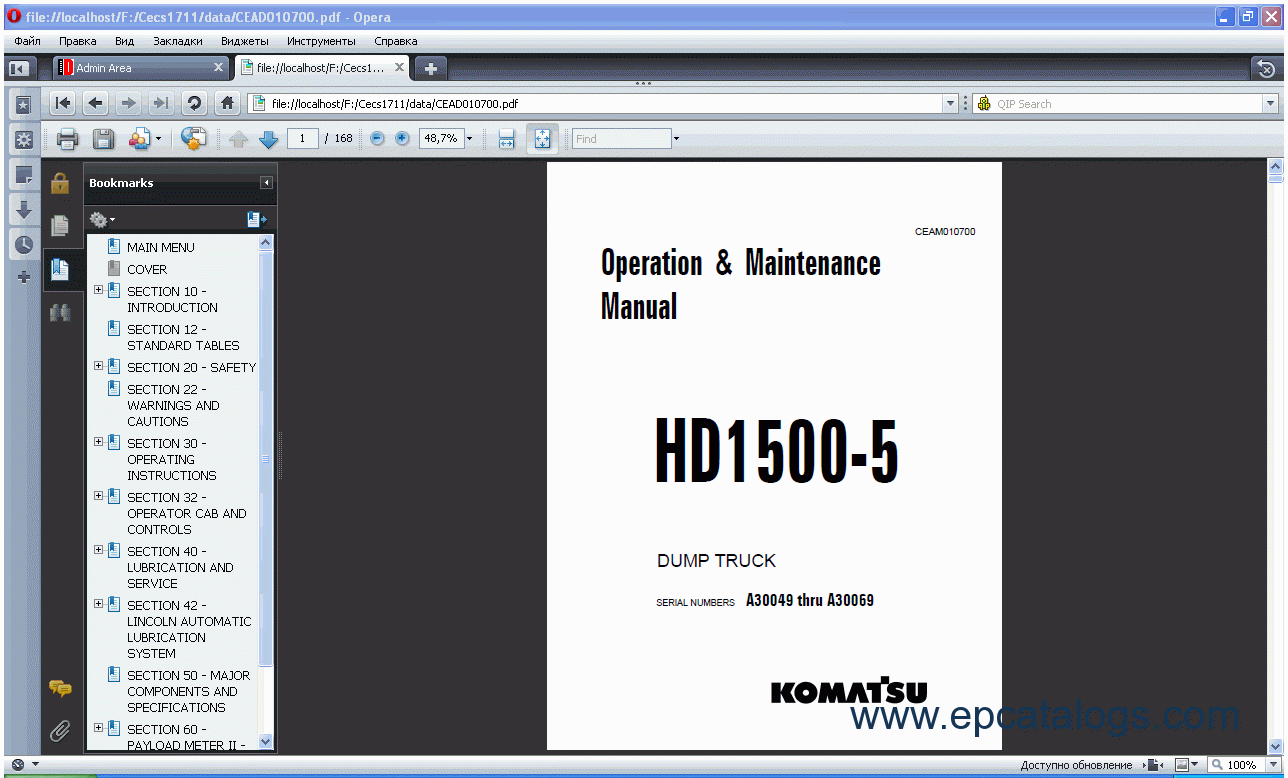
Task: Open the Правка menu
Action: click(78, 41)
